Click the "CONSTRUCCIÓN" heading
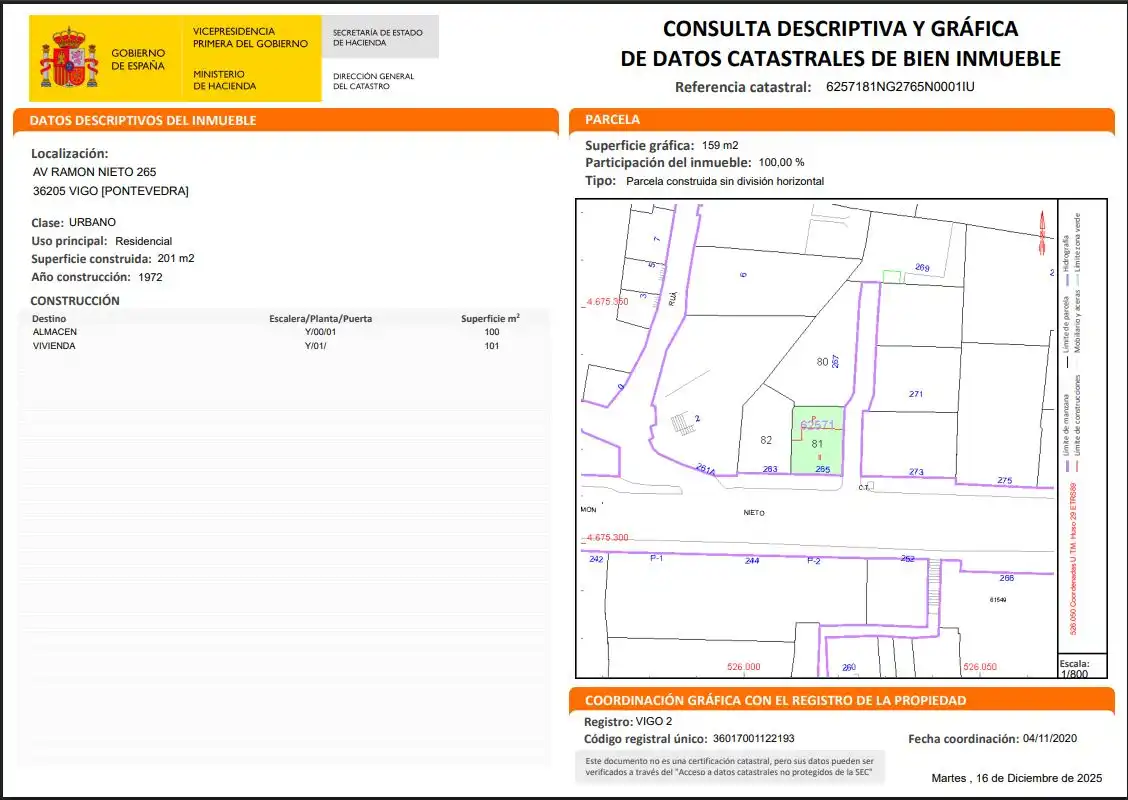1128x800 pixels. coord(75,301)
